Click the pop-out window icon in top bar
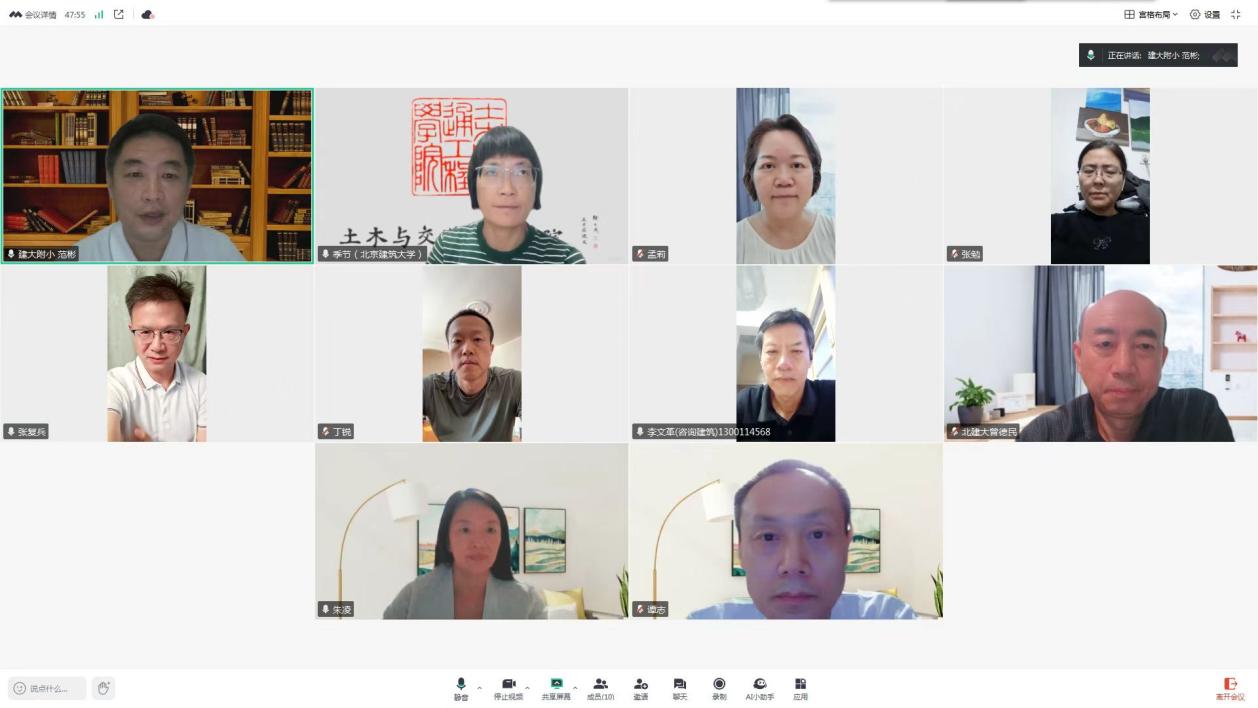Viewport: 1258px width, 708px height. coord(119,15)
